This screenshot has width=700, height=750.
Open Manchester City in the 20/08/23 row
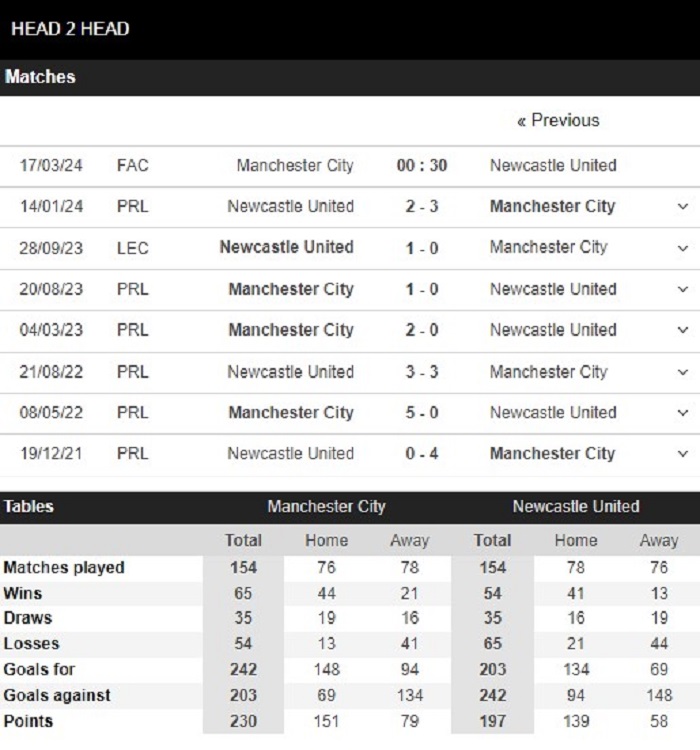291,289
